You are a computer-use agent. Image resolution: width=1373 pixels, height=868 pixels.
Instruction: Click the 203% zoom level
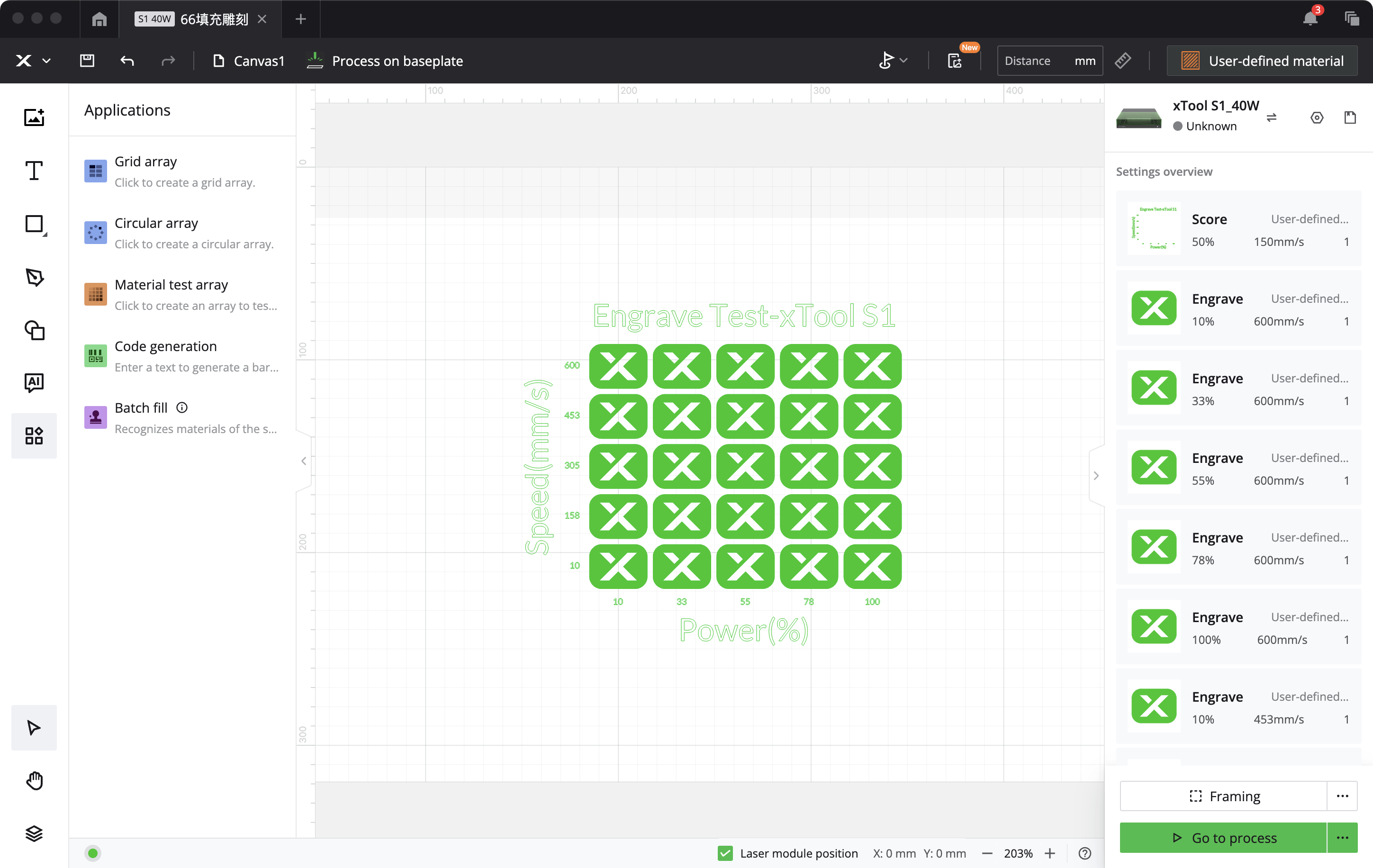(1018, 853)
